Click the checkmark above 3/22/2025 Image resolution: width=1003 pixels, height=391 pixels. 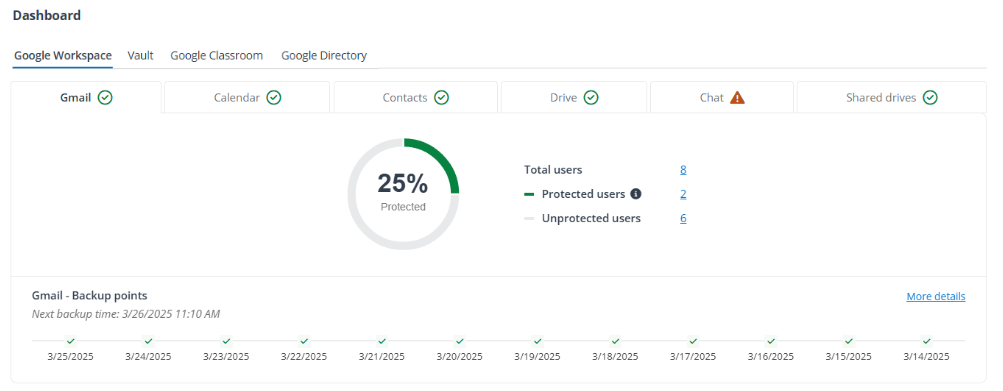point(304,341)
